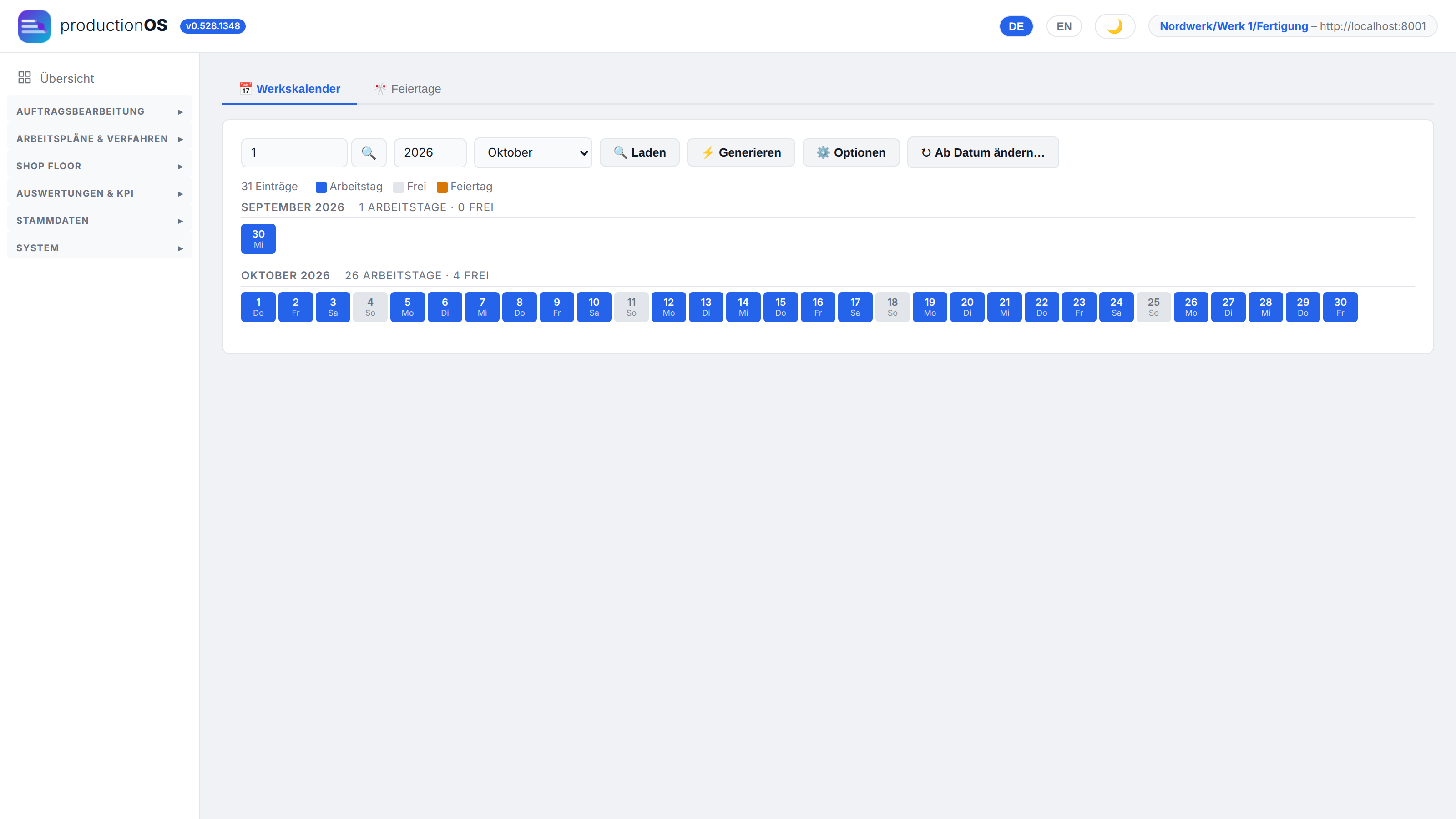
Task: Toggle free day October 25 So
Action: pos(1153,307)
